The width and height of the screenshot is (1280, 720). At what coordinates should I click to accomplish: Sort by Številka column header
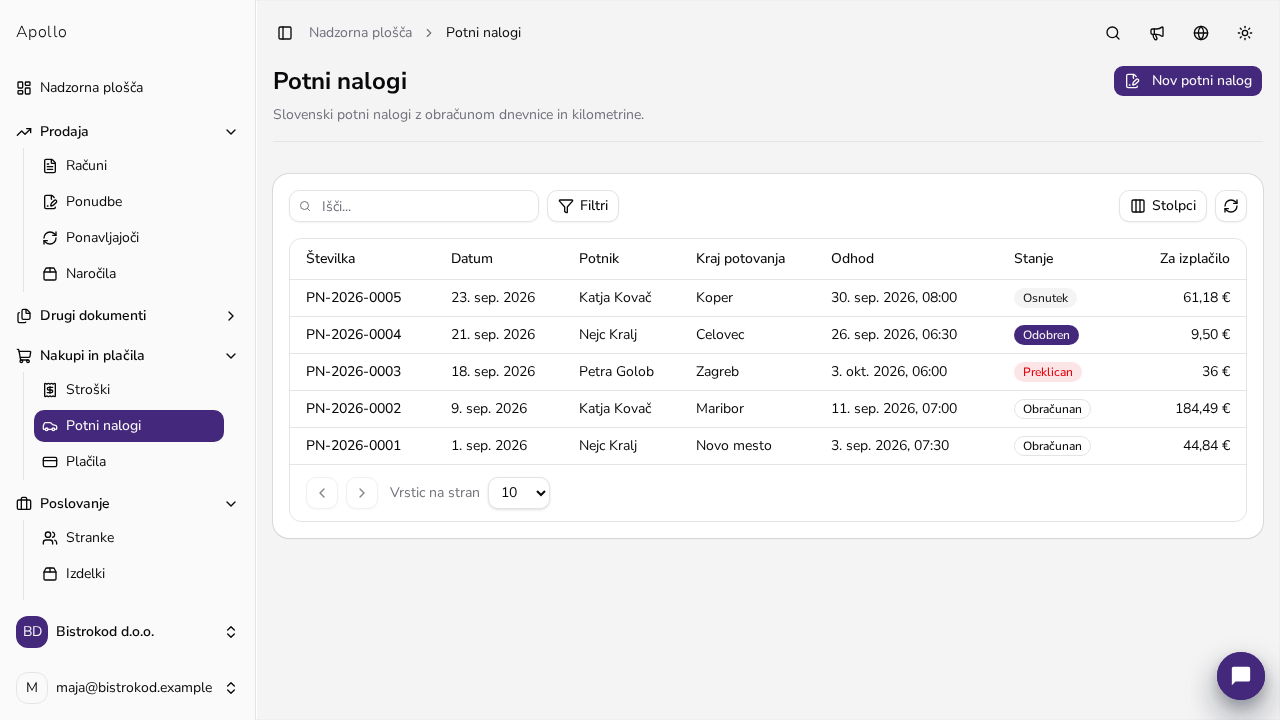pyautogui.click(x=330, y=259)
